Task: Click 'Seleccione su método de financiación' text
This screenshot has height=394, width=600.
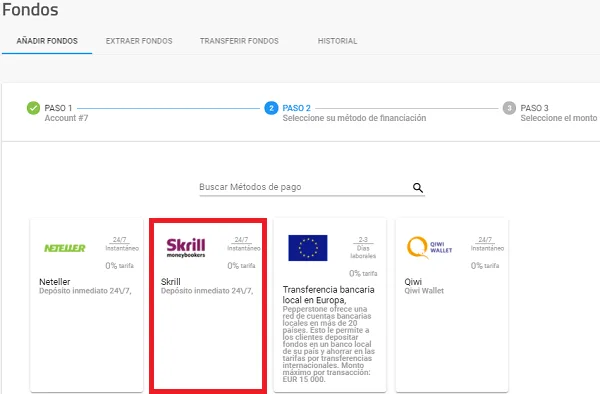Action: (354, 118)
